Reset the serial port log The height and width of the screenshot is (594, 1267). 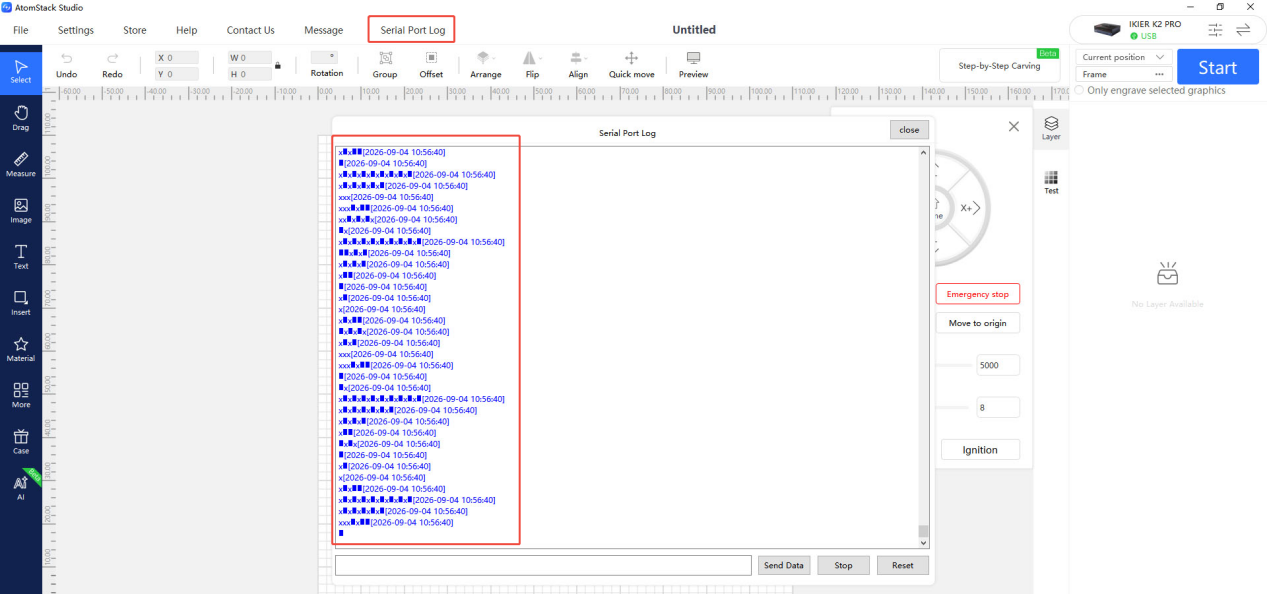click(x=903, y=565)
